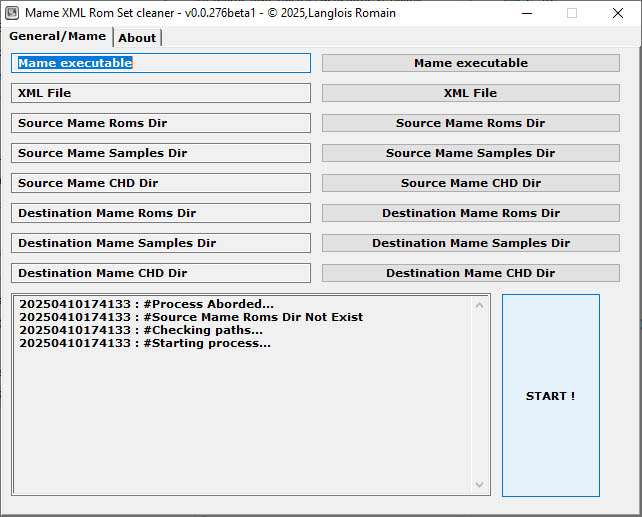This screenshot has width=642, height=517.
Task: Select Destination Mame Samples Dir via button
Action: click(471, 243)
